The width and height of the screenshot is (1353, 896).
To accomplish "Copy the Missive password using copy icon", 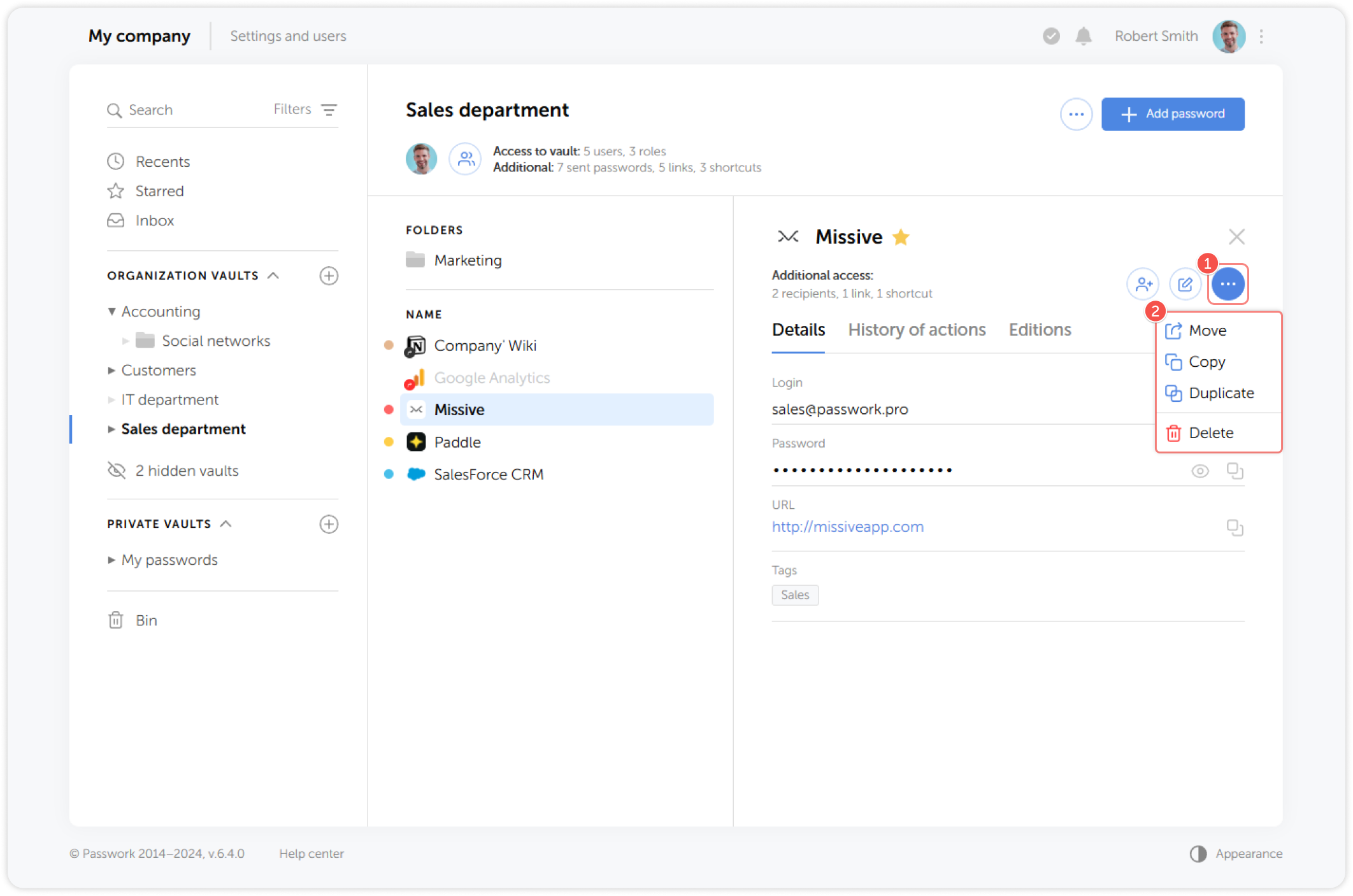I will pyautogui.click(x=1235, y=471).
